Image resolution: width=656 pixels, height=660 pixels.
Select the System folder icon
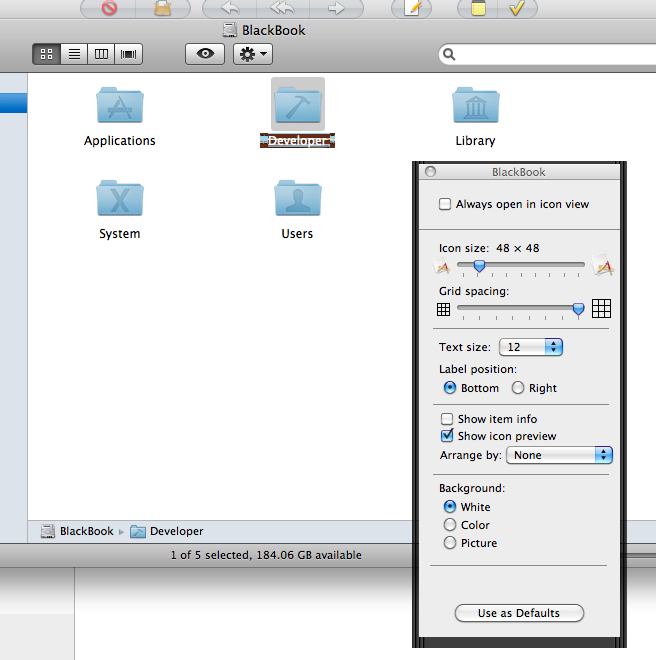tap(120, 198)
